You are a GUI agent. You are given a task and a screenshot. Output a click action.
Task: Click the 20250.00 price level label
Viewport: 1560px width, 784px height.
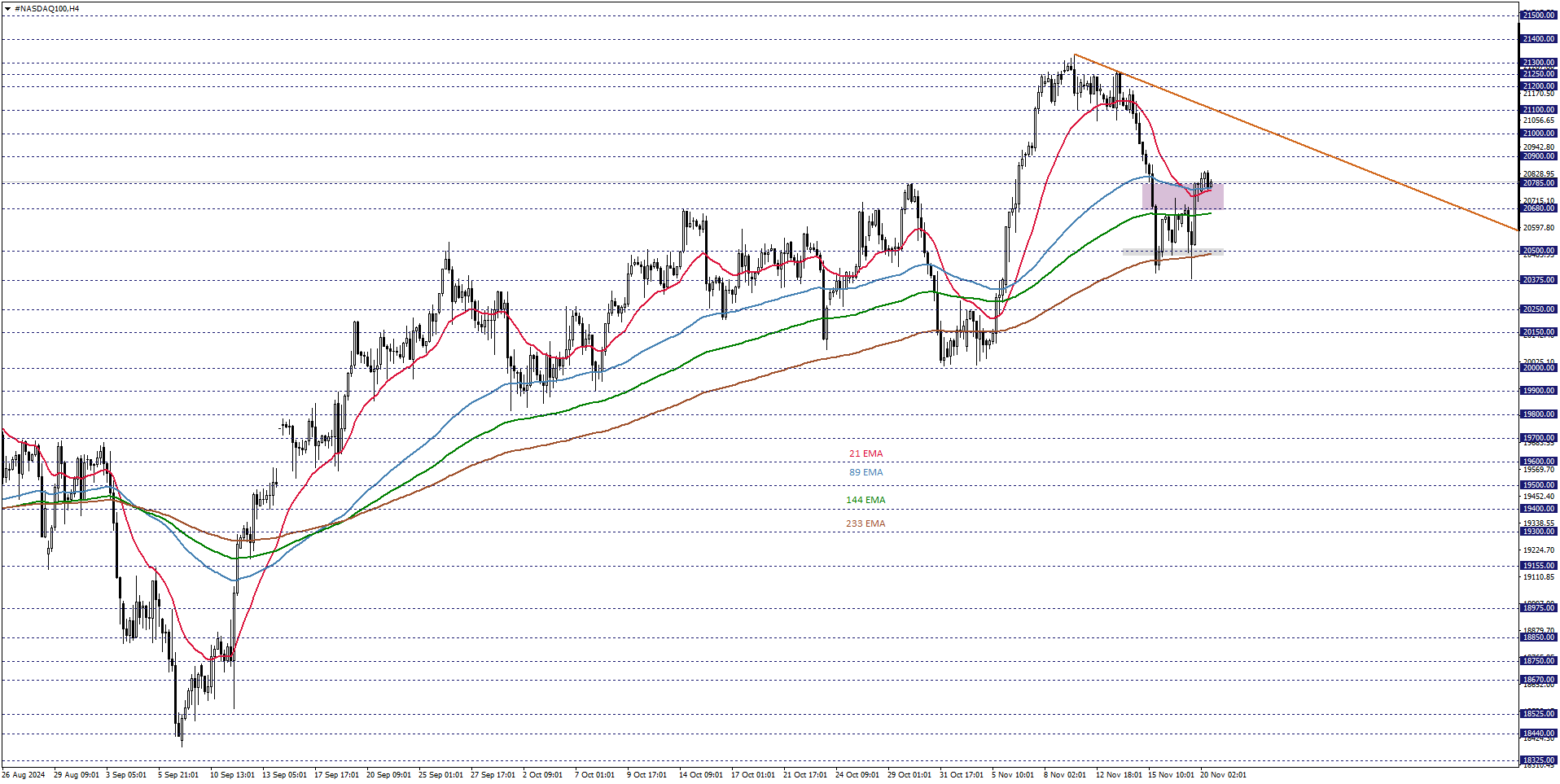pyautogui.click(x=1538, y=309)
